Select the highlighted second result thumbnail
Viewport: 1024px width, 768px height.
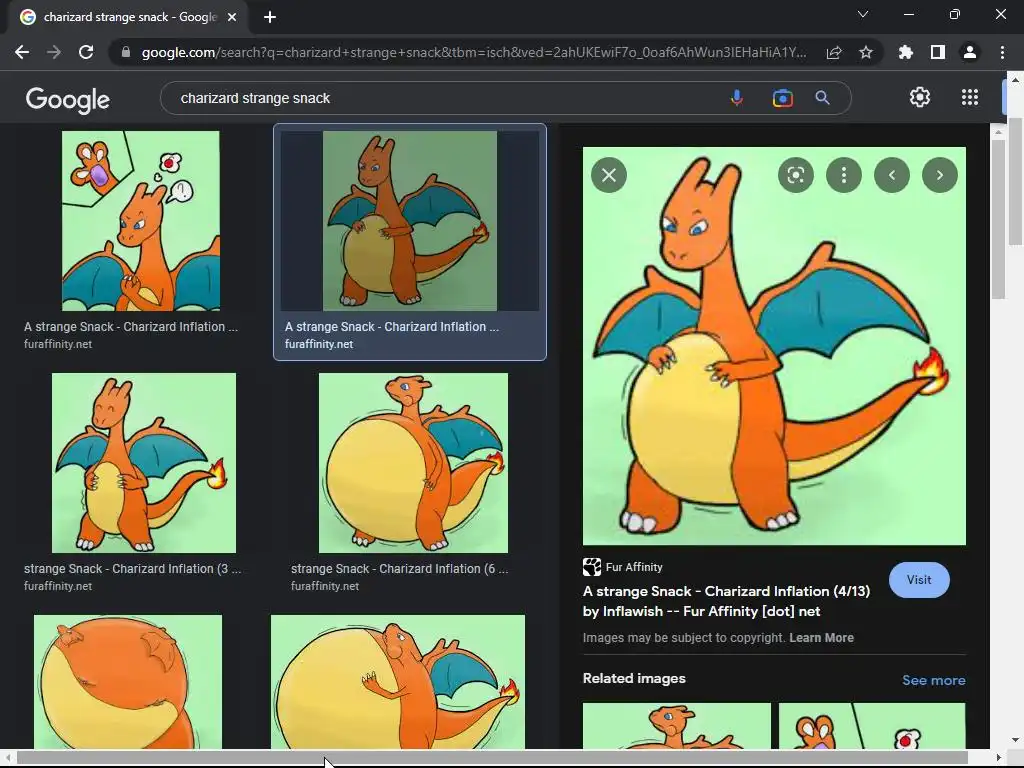click(x=409, y=221)
